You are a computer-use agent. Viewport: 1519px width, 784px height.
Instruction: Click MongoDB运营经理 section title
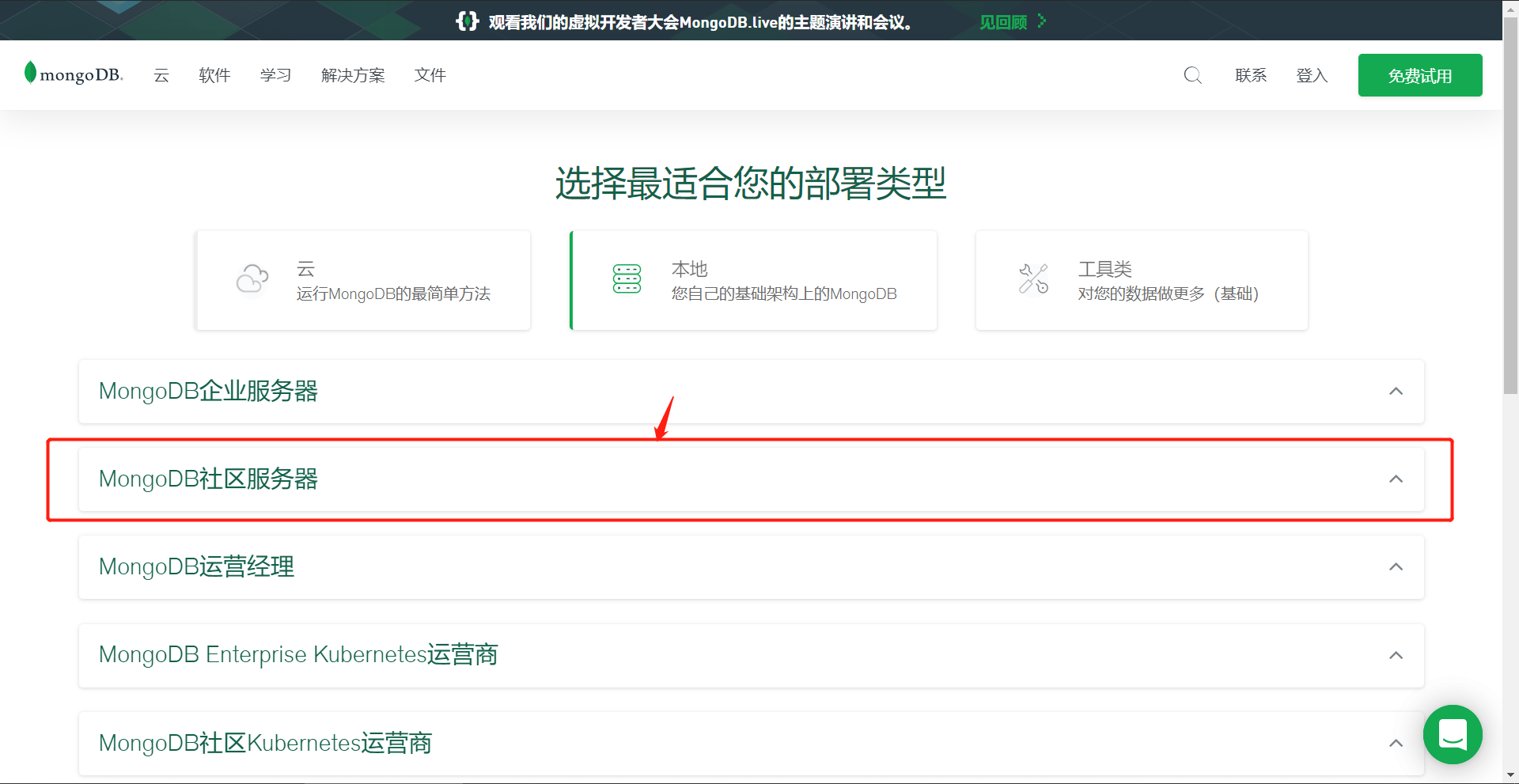point(196,566)
